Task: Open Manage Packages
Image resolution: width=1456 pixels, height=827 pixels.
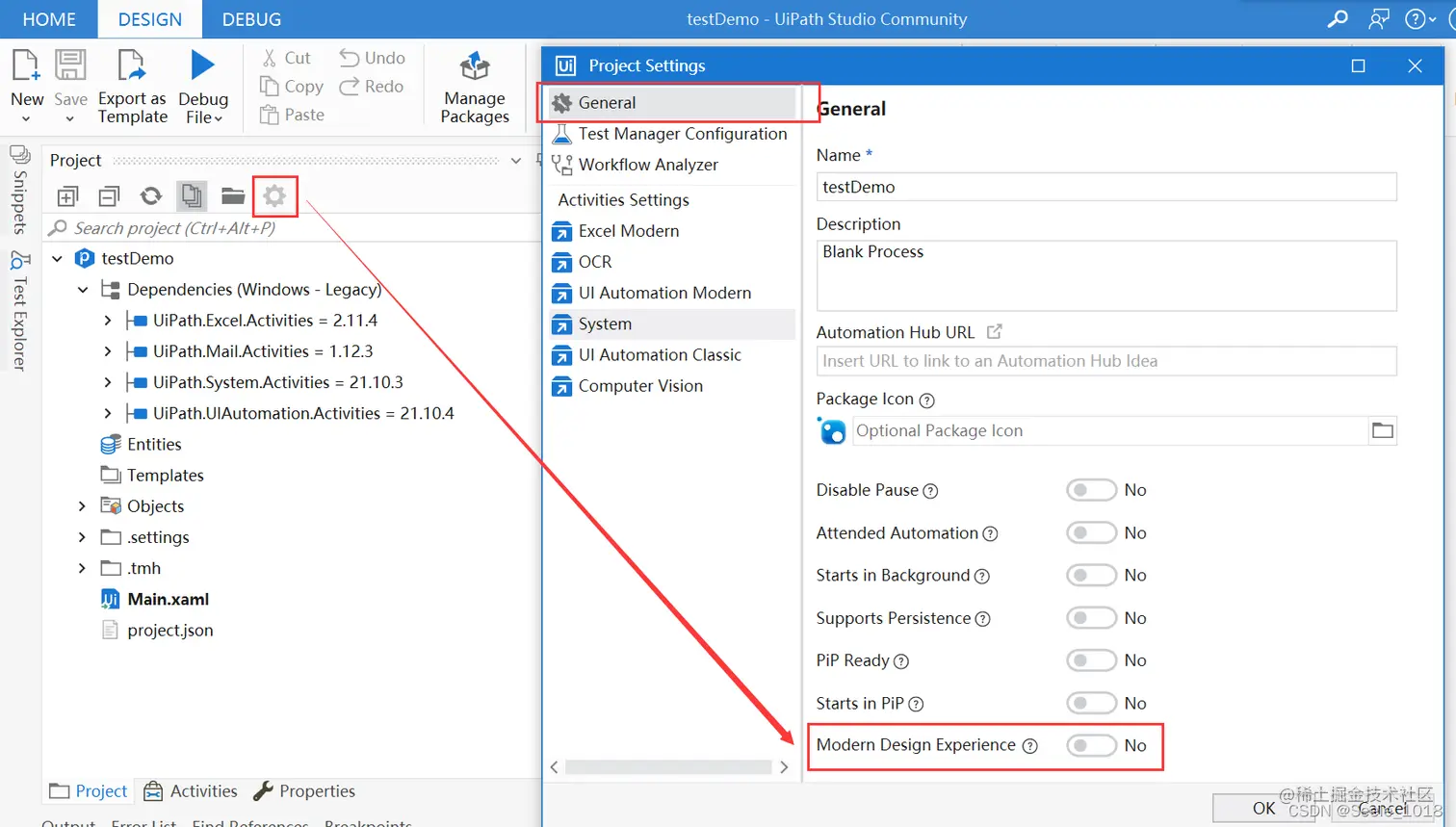Action: click(475, 89)
